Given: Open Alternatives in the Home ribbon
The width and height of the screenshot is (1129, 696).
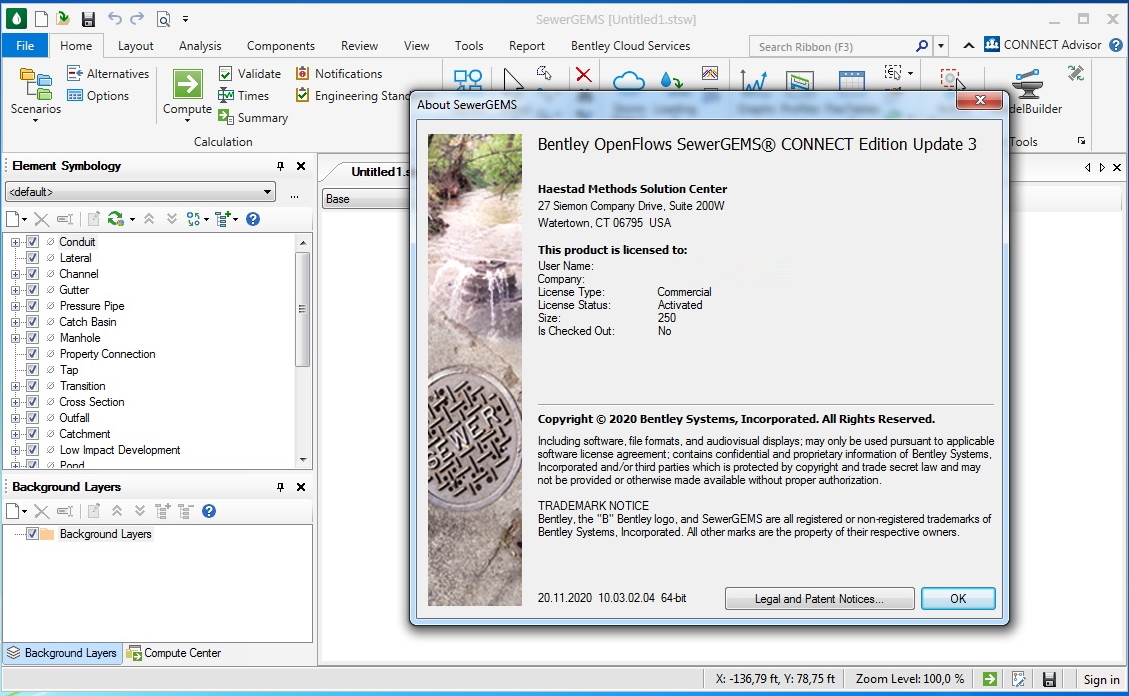Looking at the screenshot, I should pos(107,73).
